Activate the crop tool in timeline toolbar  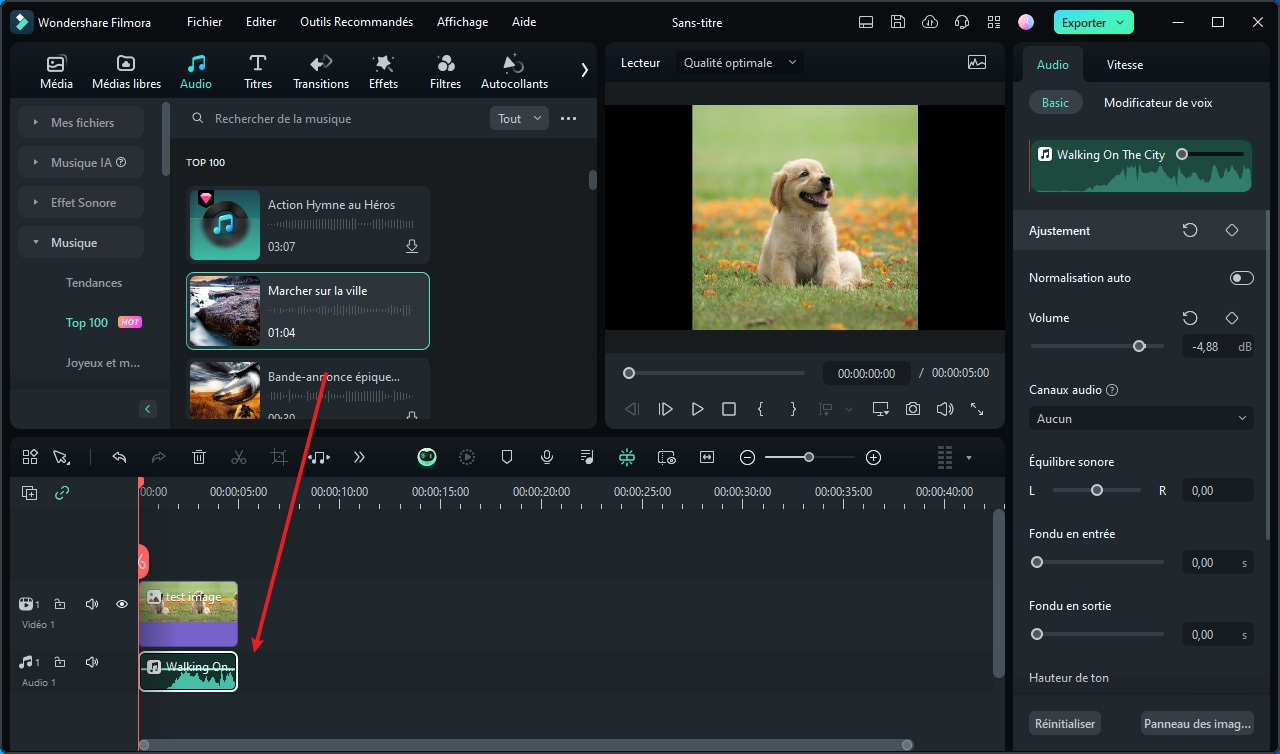[x=279, y=457]
